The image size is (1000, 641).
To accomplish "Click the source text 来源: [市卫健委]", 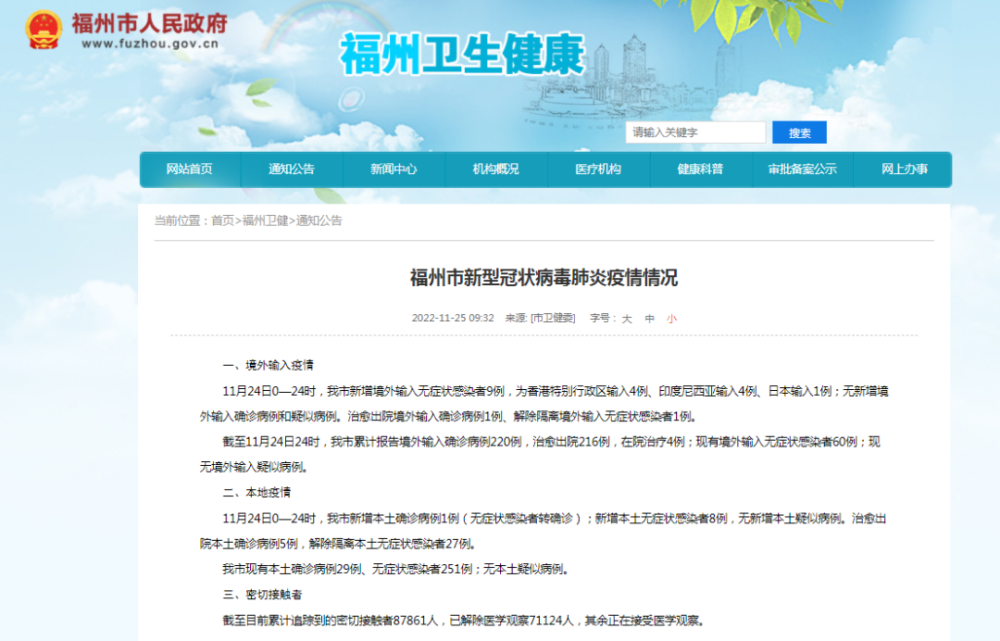I will pos(540,318).
